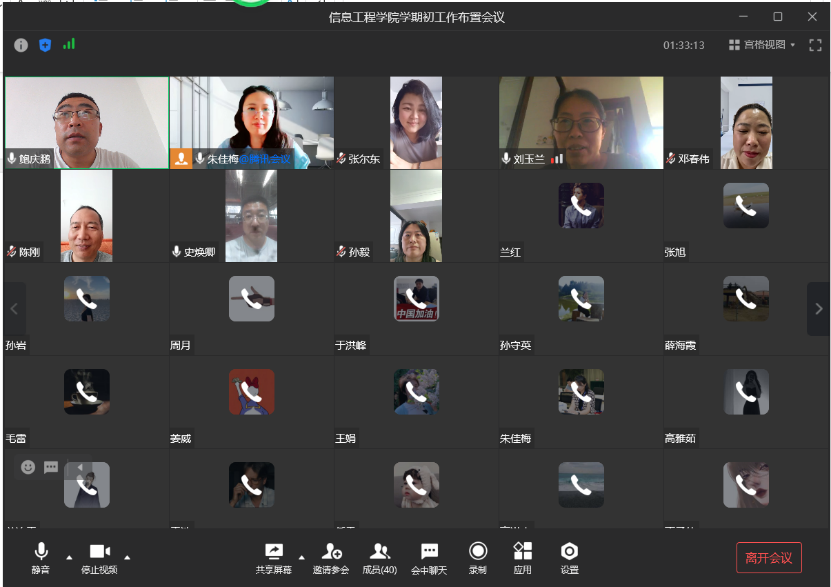Screen dimensions: 831x587
Task: Enter full screen mode
Action: click(x=815, y=45)
